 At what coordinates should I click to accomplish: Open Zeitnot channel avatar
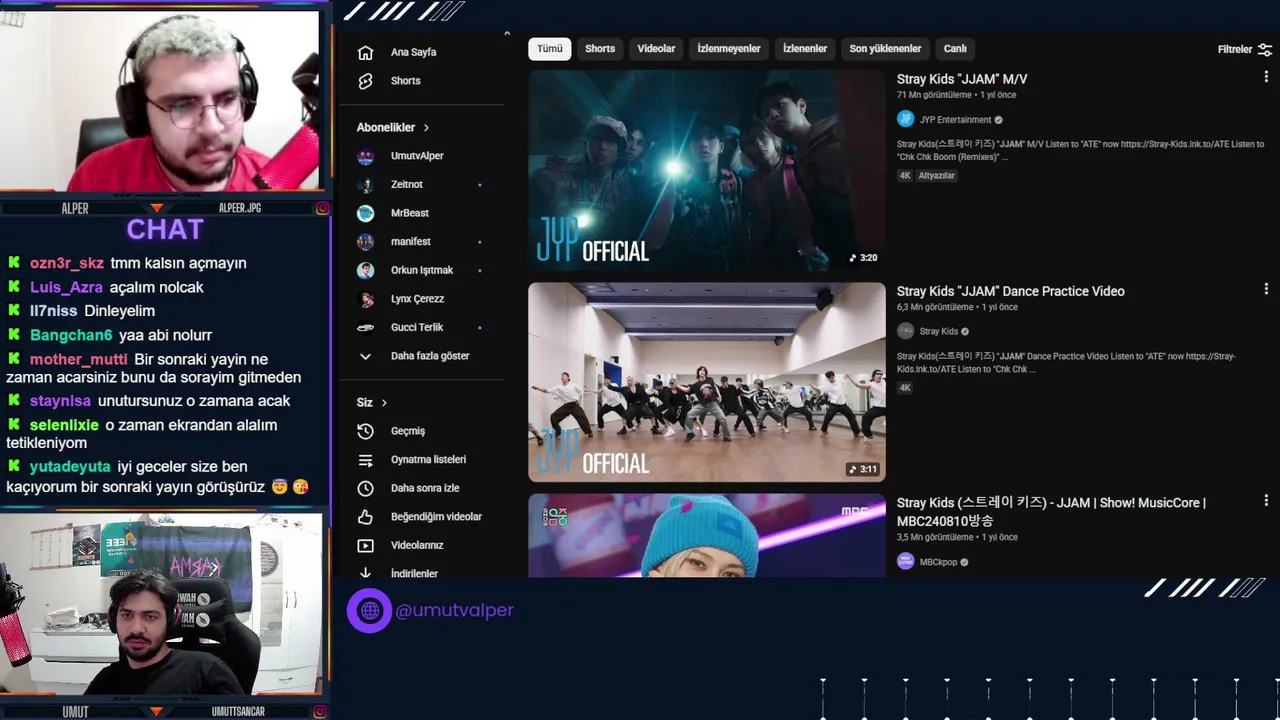tap(366, 185)
